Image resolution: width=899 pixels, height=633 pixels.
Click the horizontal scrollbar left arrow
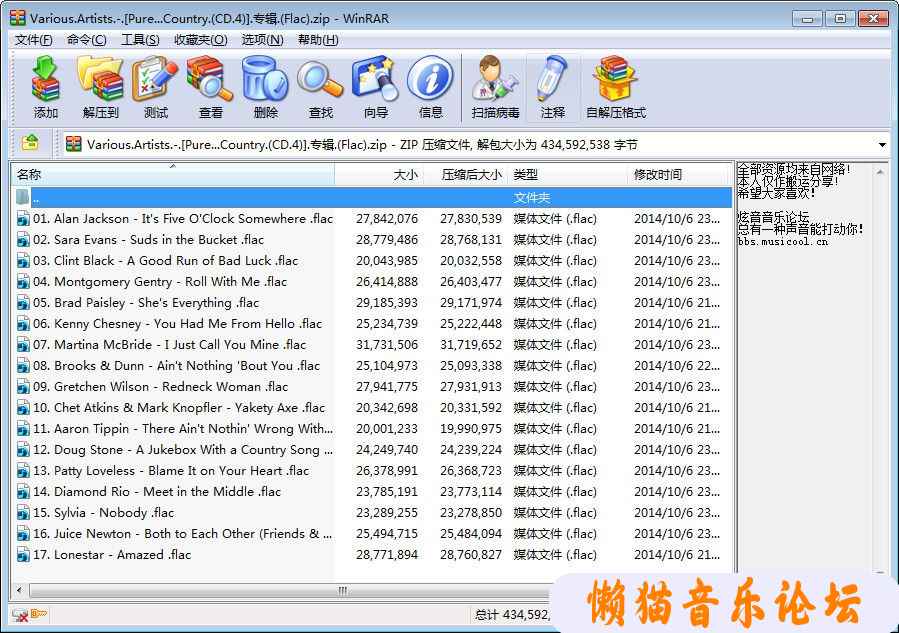[x=19, y=590]
